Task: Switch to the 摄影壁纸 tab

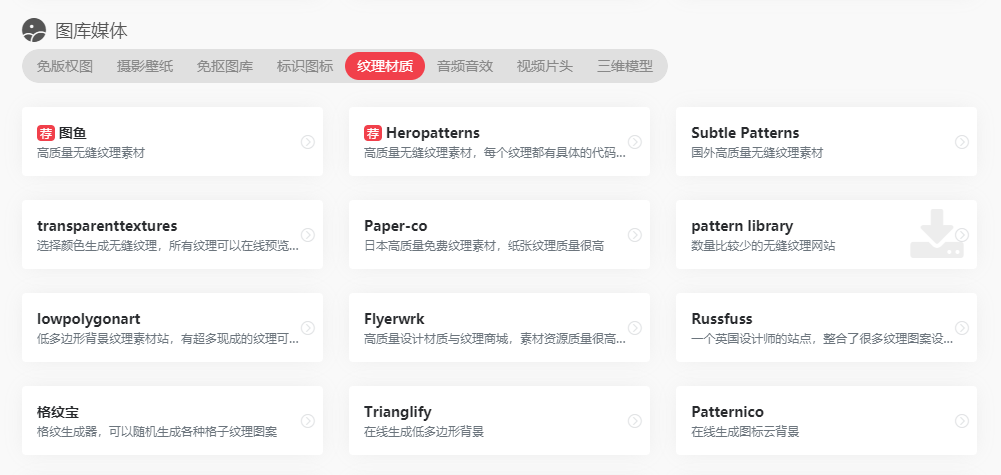Action: click(145, 66)
